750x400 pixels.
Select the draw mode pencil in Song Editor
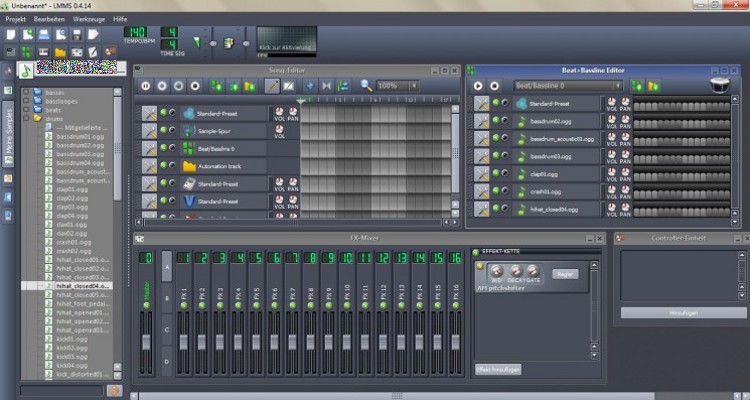[271, 86]
